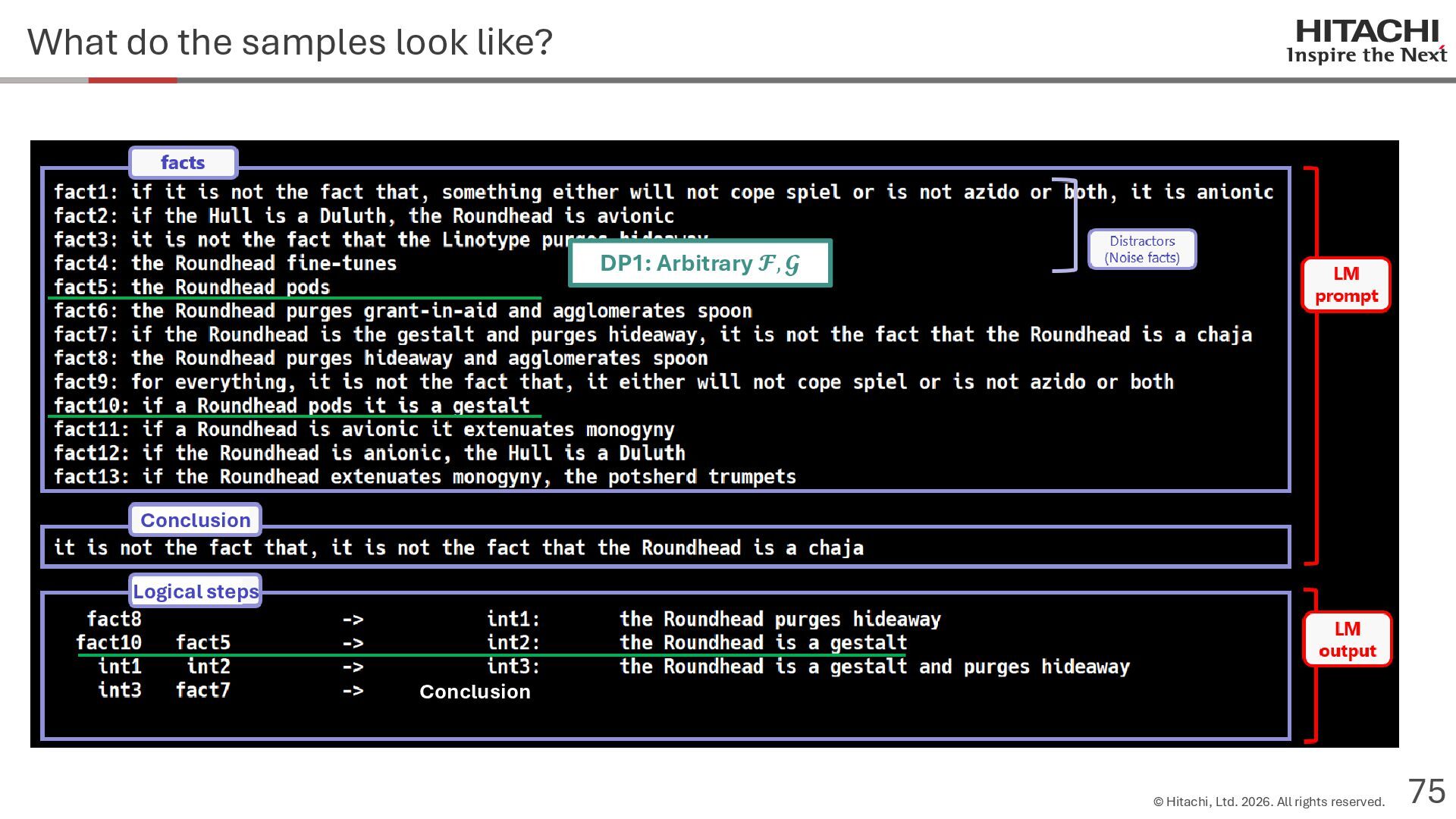The width and height of the screenshot is (1456, 819).
Task: Click the 'facts' label box
Action: click(183, 162)
